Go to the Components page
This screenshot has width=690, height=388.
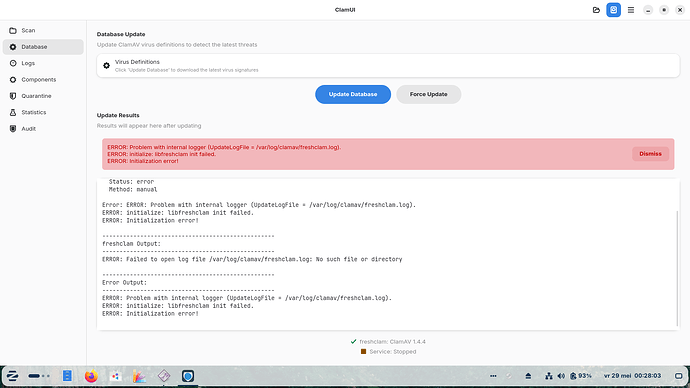click(43, 80)
